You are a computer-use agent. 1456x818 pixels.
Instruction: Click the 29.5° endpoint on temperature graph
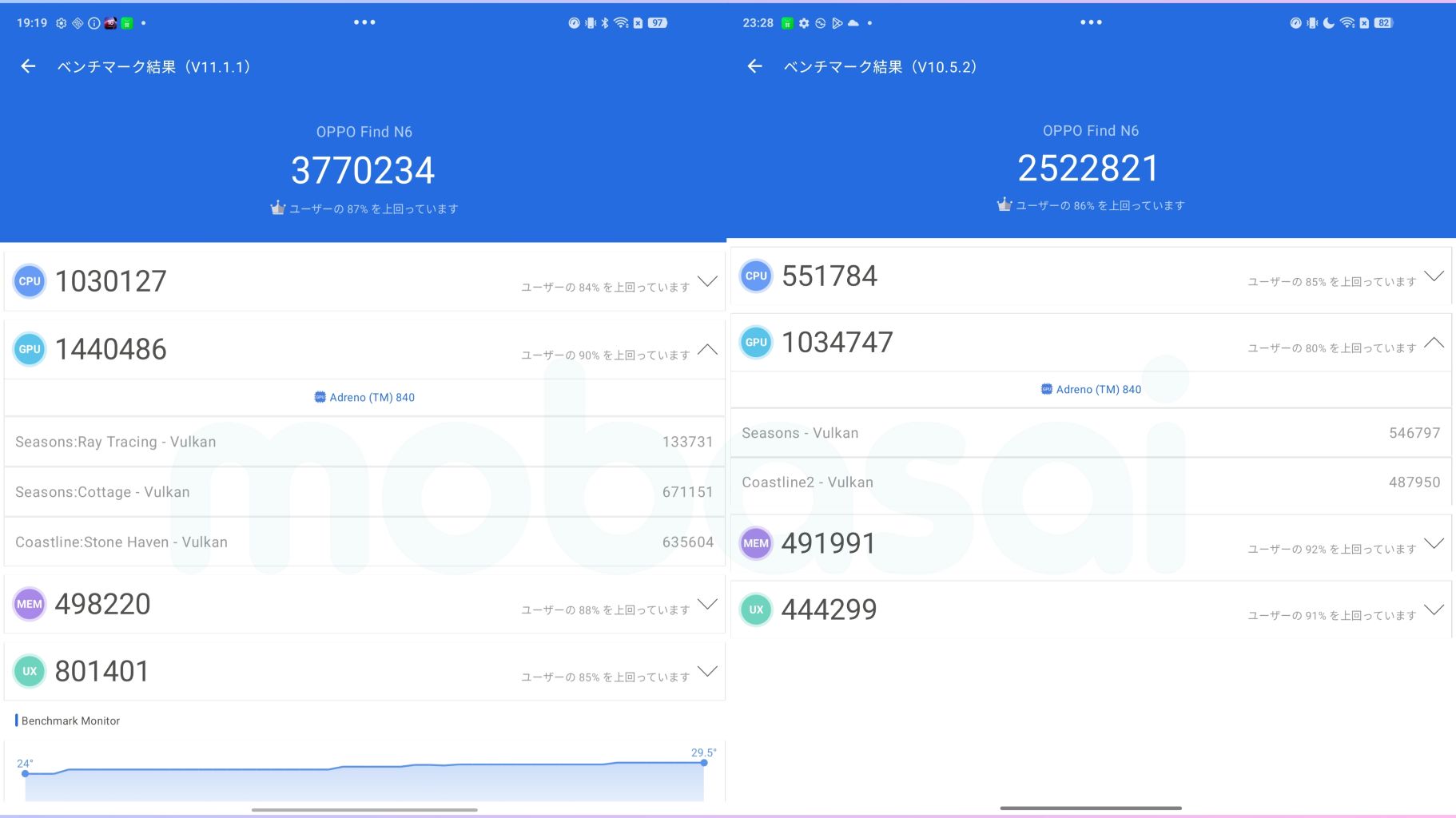704,763
